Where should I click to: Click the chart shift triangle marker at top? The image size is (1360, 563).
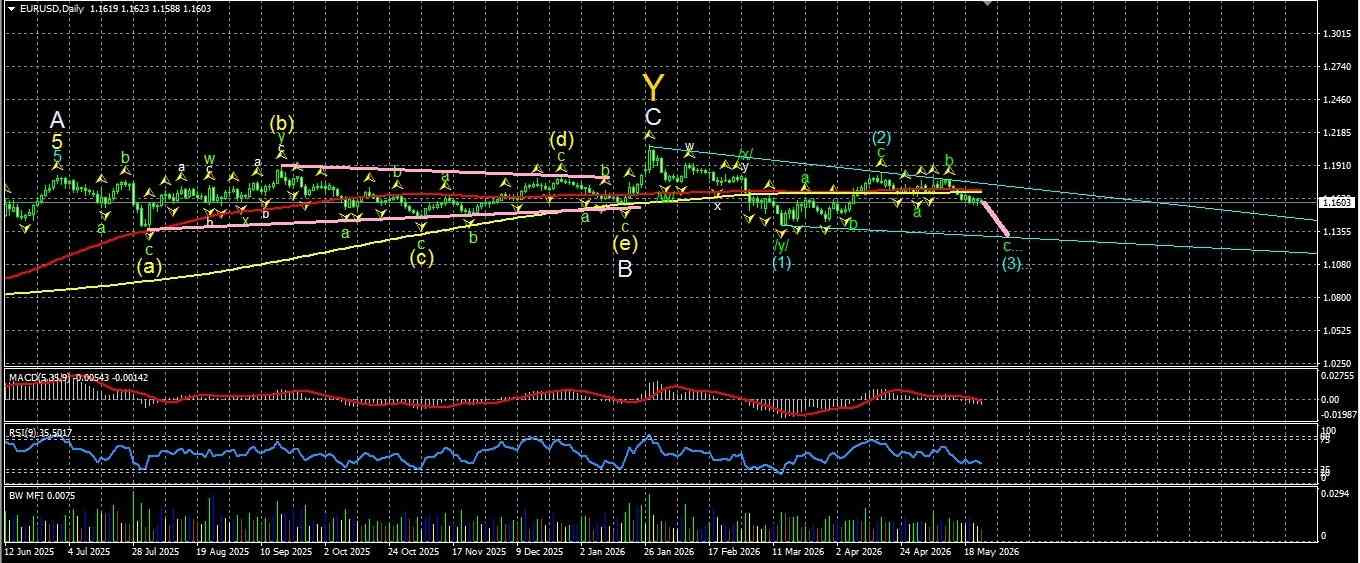(989, 3)
